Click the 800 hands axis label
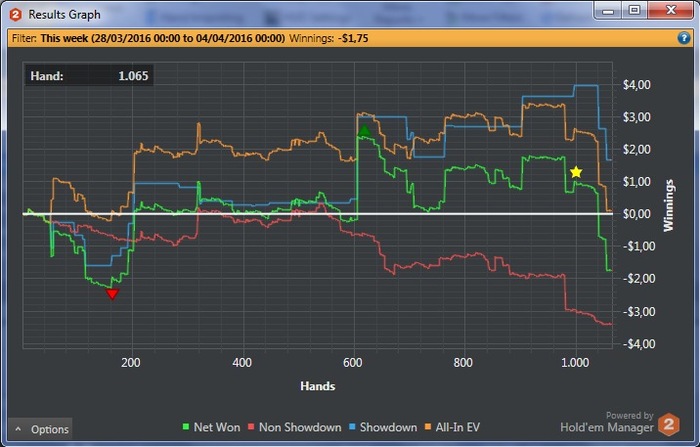 (463, 363)
